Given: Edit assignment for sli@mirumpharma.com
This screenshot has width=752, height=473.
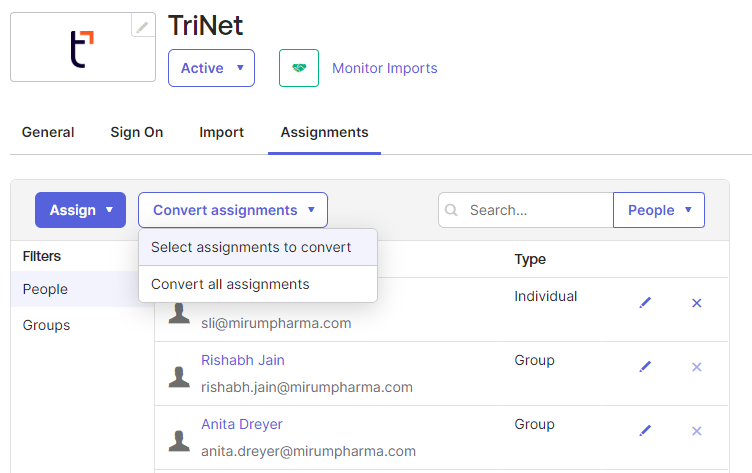Looking at the screenshot, I should pyautogui.click(x=645, y=303).
